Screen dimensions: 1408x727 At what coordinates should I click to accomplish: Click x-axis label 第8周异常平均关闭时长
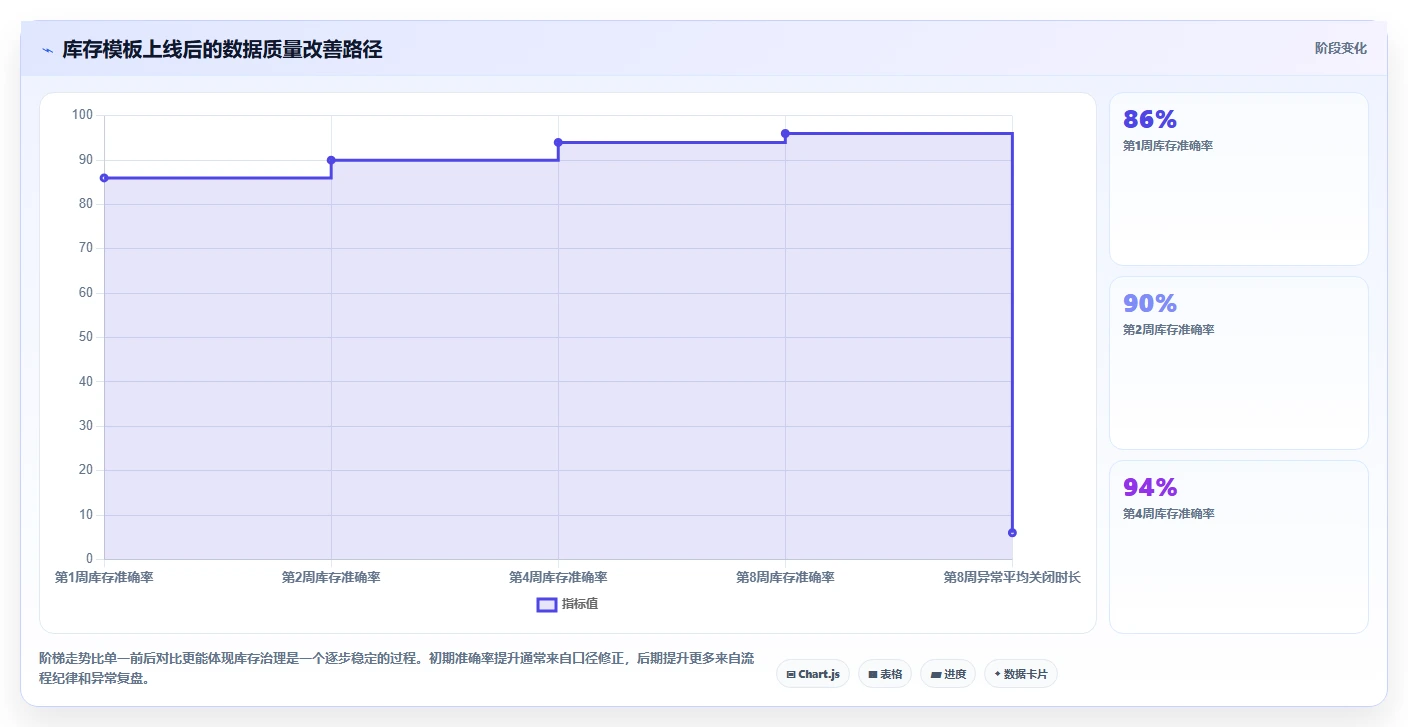click(1012, 577)
